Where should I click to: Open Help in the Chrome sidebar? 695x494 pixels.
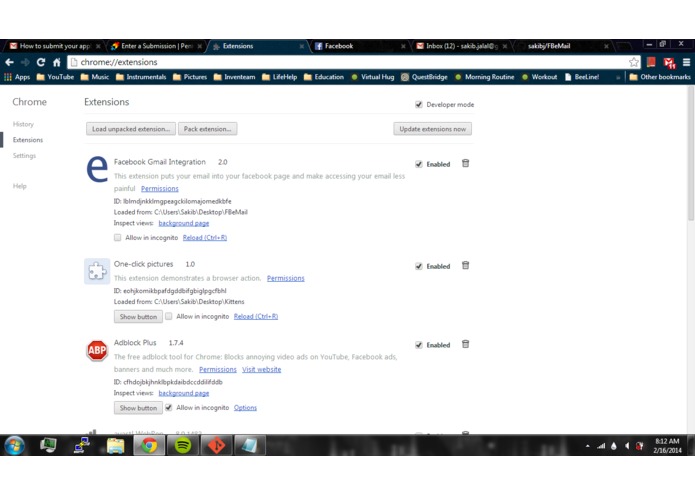(x=20, y=186)
